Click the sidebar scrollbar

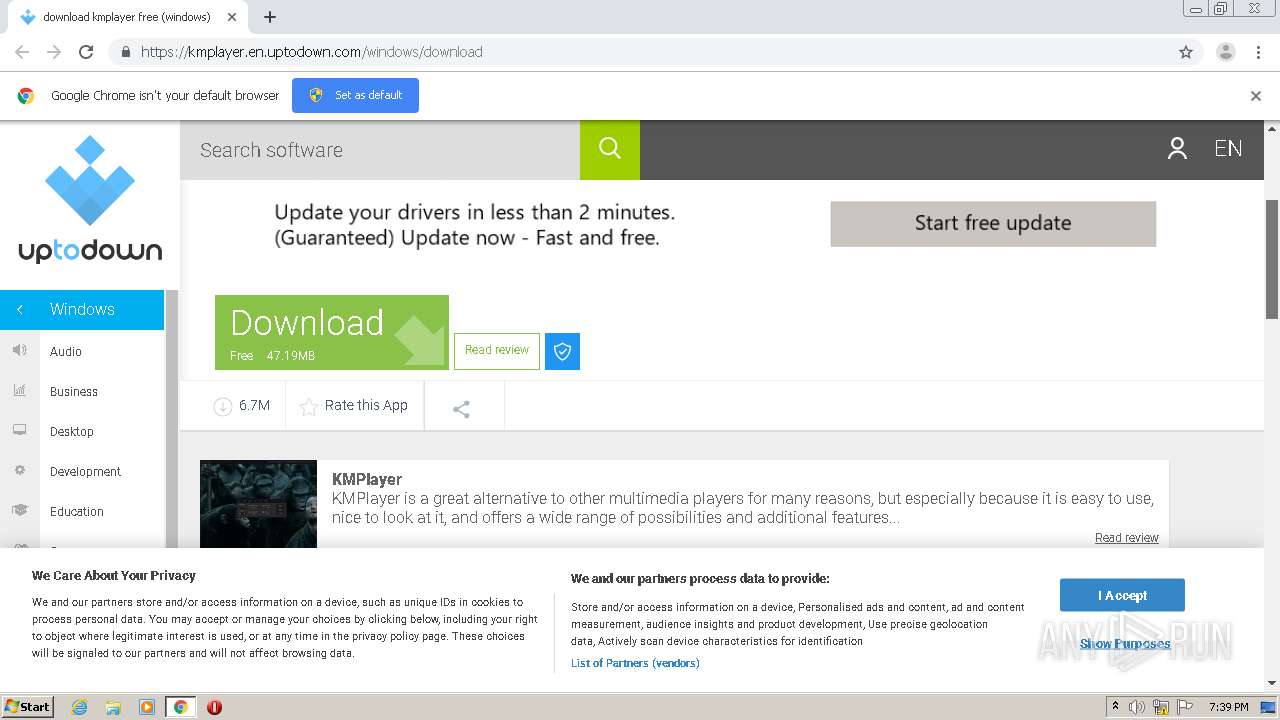171,420
